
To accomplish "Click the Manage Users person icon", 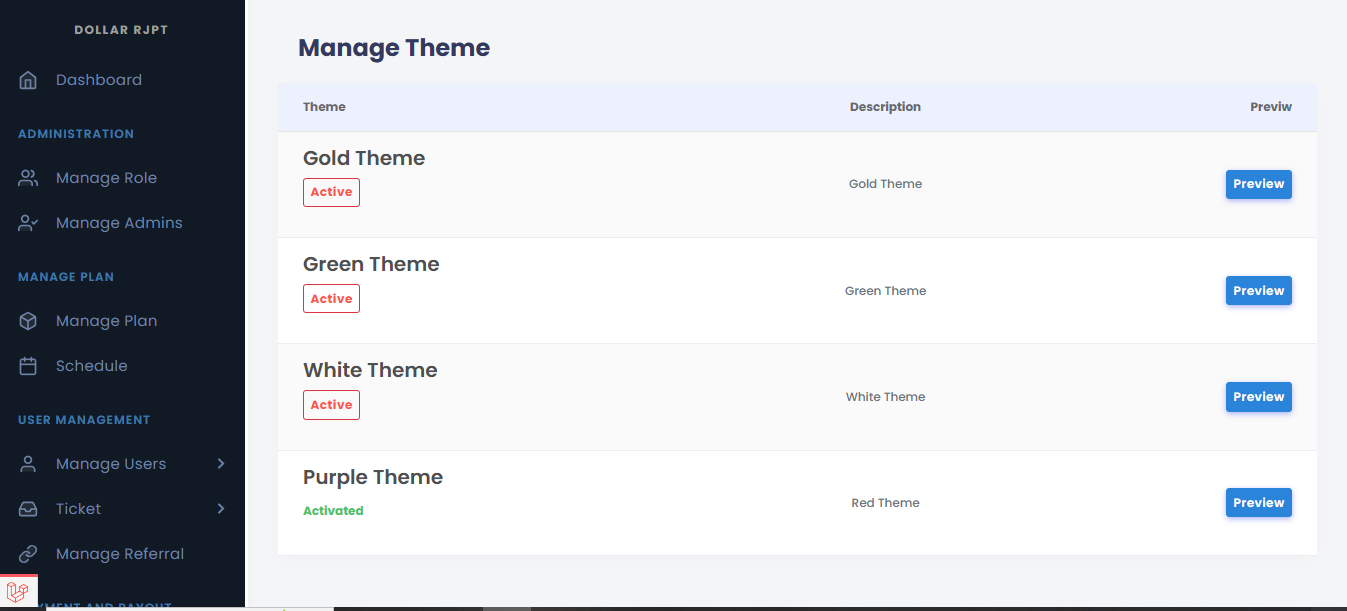I will [28, 464].
